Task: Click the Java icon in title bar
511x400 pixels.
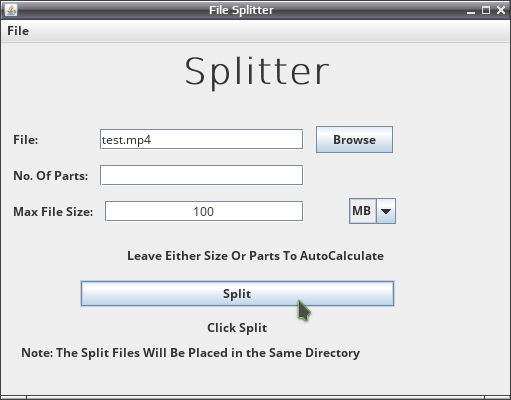Action: (11, 10)
